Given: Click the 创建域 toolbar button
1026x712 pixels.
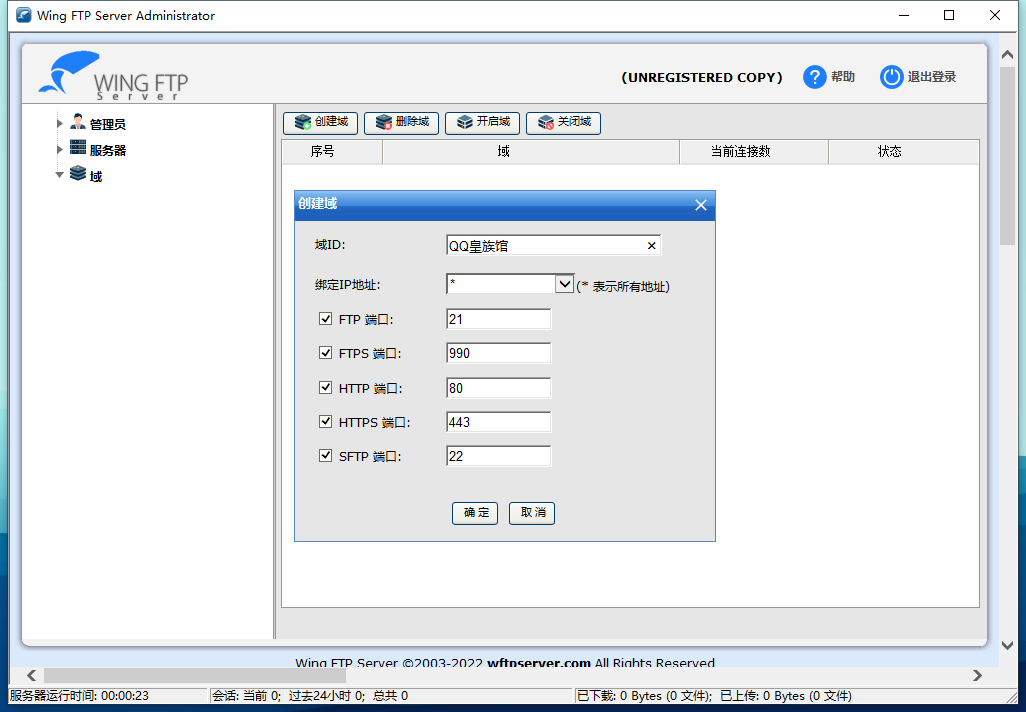Looking at the screenshot, I should coord(320,122).
